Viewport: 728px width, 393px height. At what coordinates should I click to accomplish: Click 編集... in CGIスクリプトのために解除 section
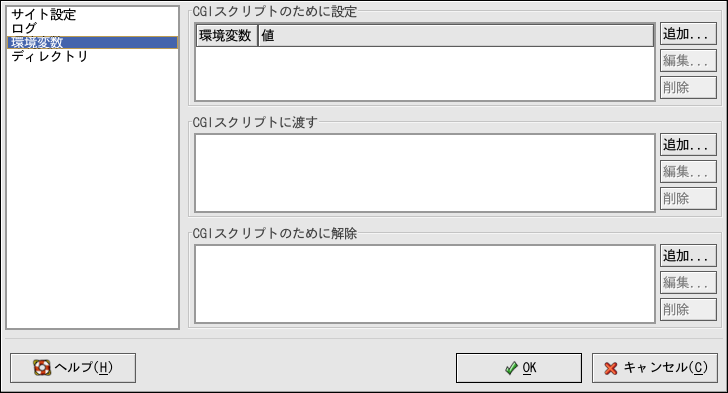(x=688, y=282)
